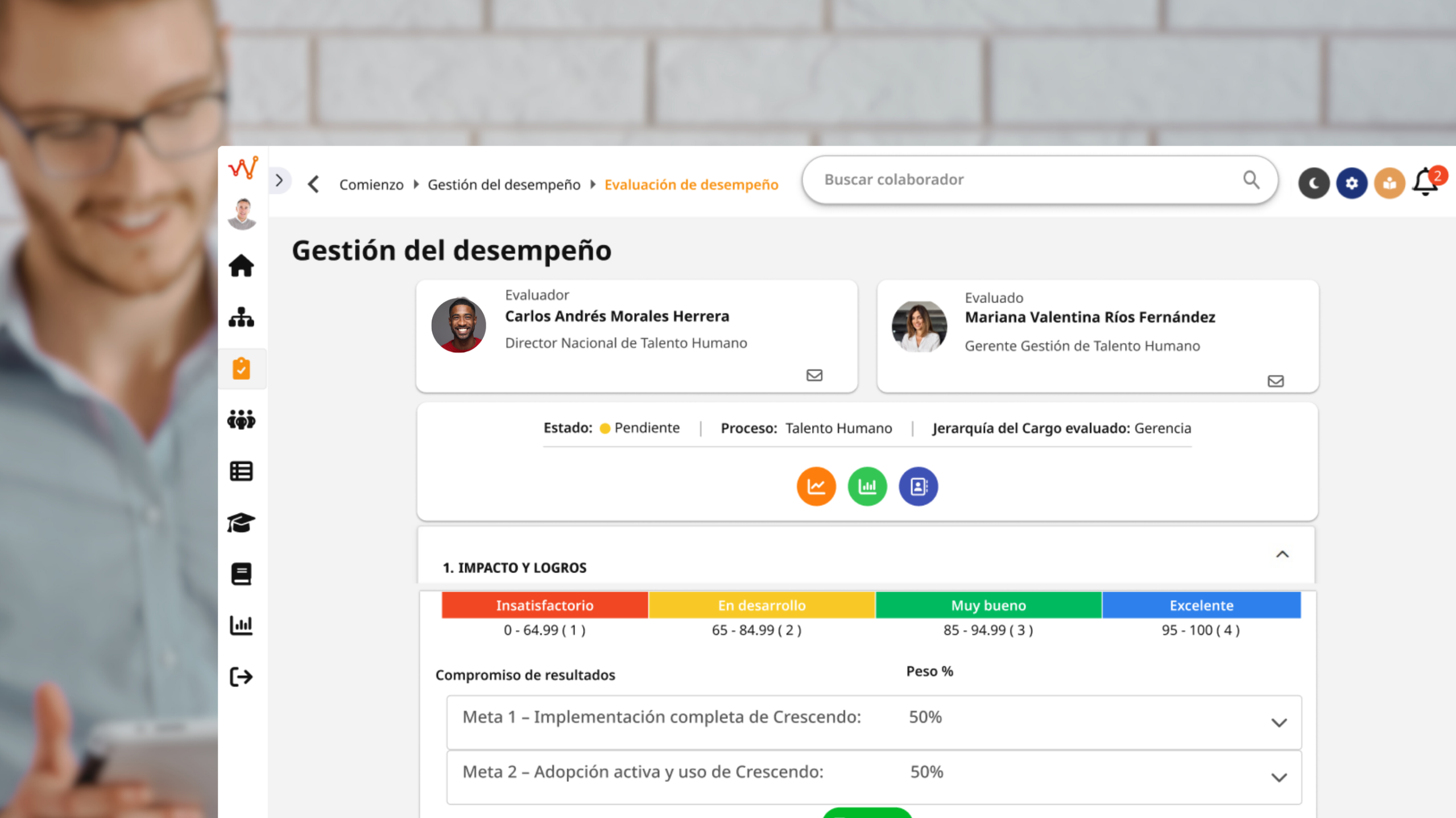Click the green bar chart button
The width and height of the screenshot is (1456, 818).
[867, 487]
